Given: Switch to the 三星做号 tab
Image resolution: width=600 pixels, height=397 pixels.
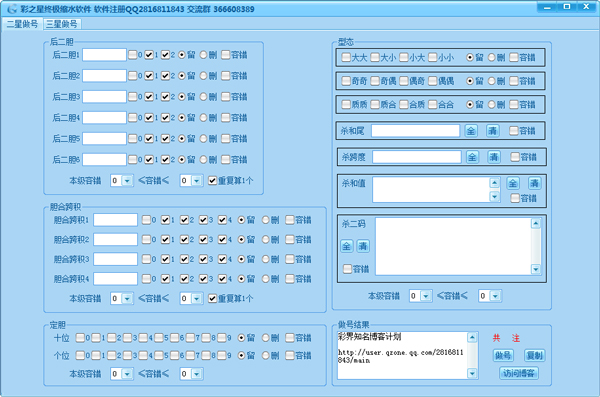Looking at the screenshot, I should 62,24.
